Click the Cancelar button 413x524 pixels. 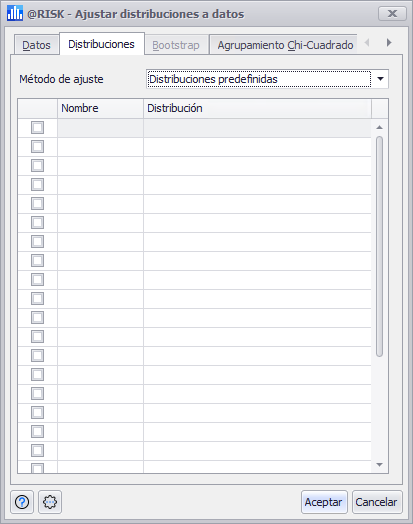pyautogui.click(x=377, y=502)
